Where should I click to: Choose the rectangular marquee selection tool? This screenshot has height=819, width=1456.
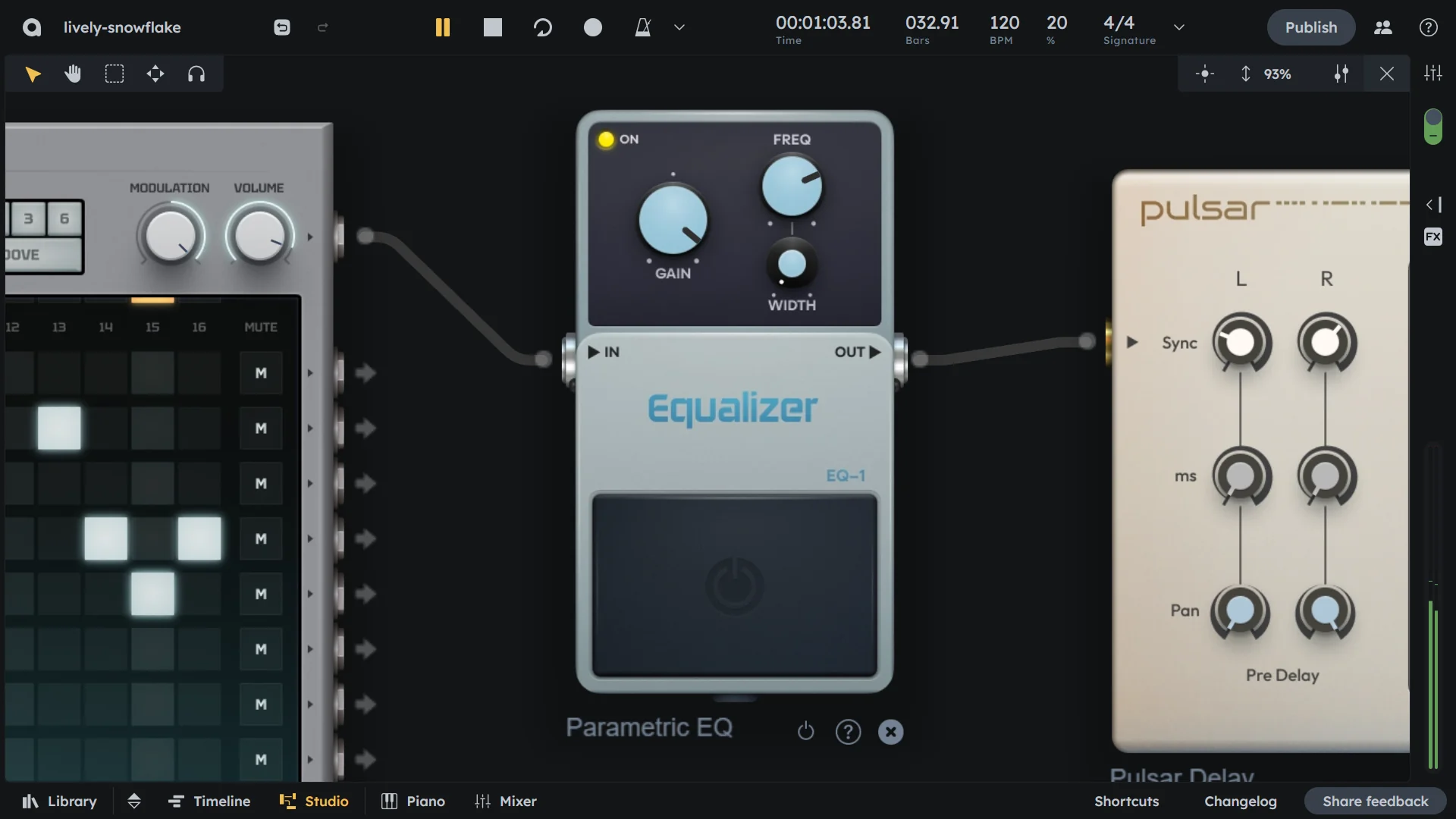click(x=115, y=74)
